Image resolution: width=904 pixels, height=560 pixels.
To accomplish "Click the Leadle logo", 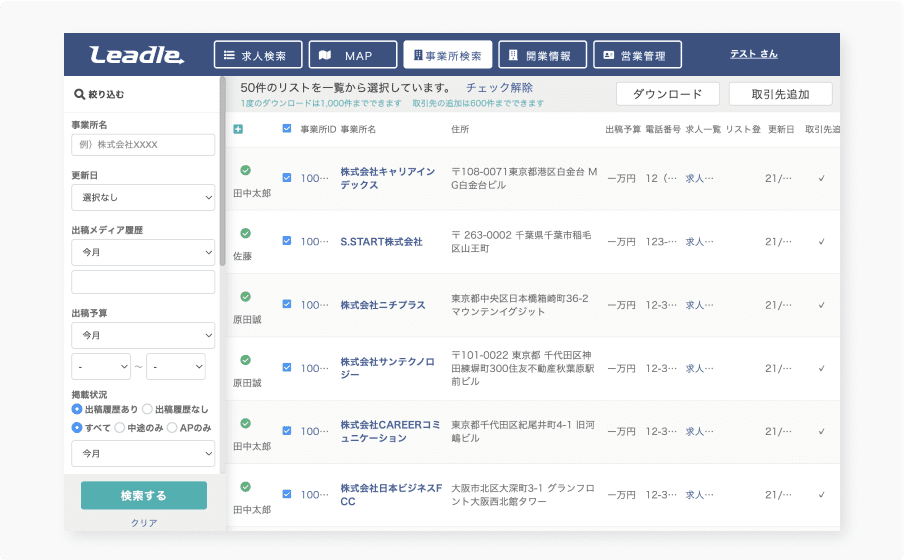I will pos(137,55).
